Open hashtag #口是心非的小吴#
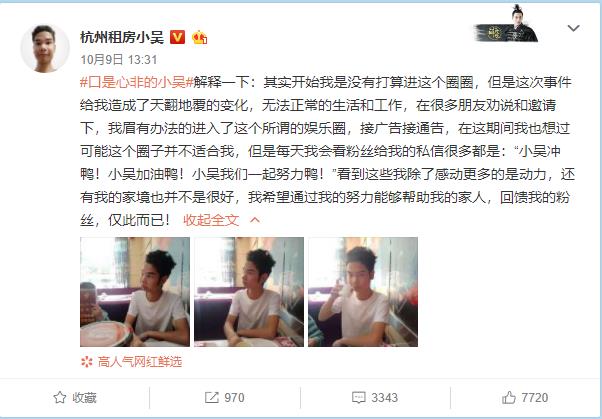 [136, 82]
